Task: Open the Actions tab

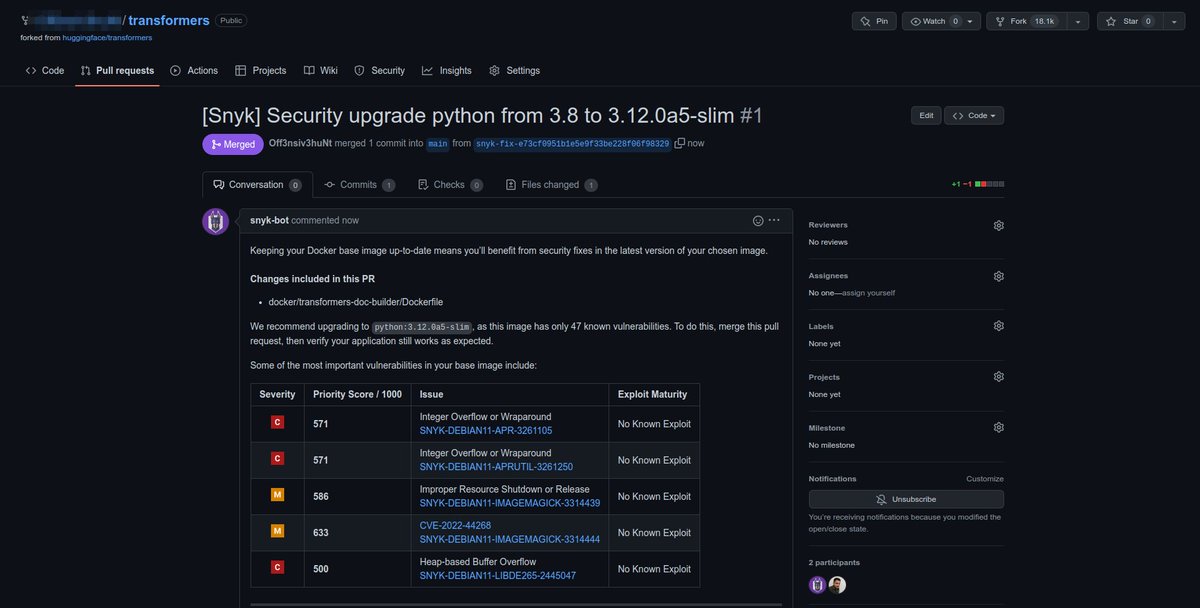Action: pyautogui.click(x=194, y=71)
